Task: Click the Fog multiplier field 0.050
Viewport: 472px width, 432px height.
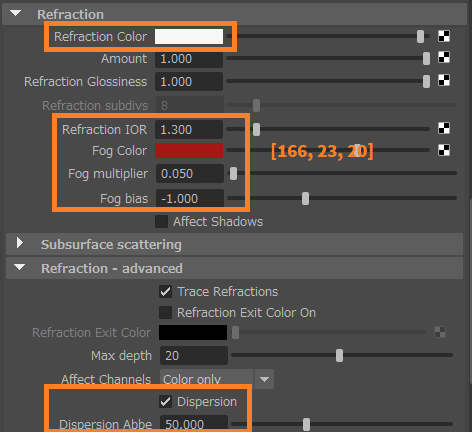Action: click(x=190, y=174)
